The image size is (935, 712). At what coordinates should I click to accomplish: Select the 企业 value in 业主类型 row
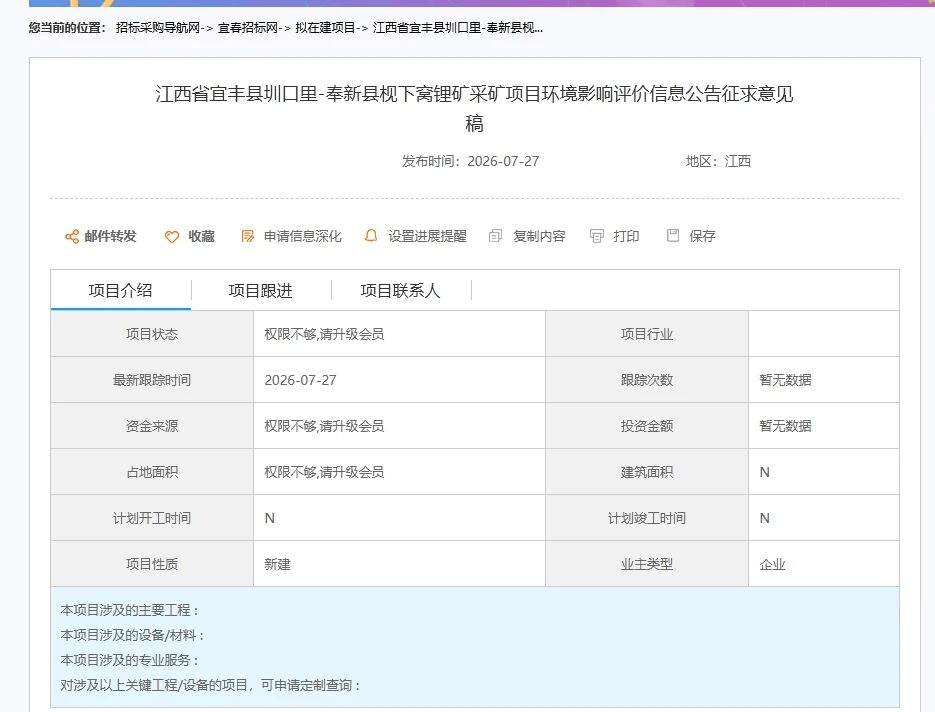[772, 565]
